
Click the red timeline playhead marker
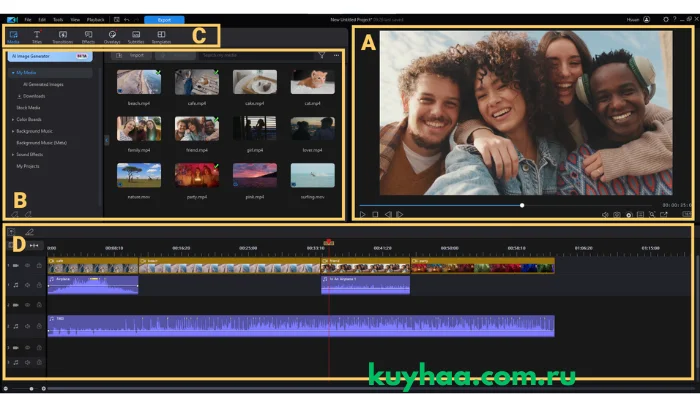(329, 242)
